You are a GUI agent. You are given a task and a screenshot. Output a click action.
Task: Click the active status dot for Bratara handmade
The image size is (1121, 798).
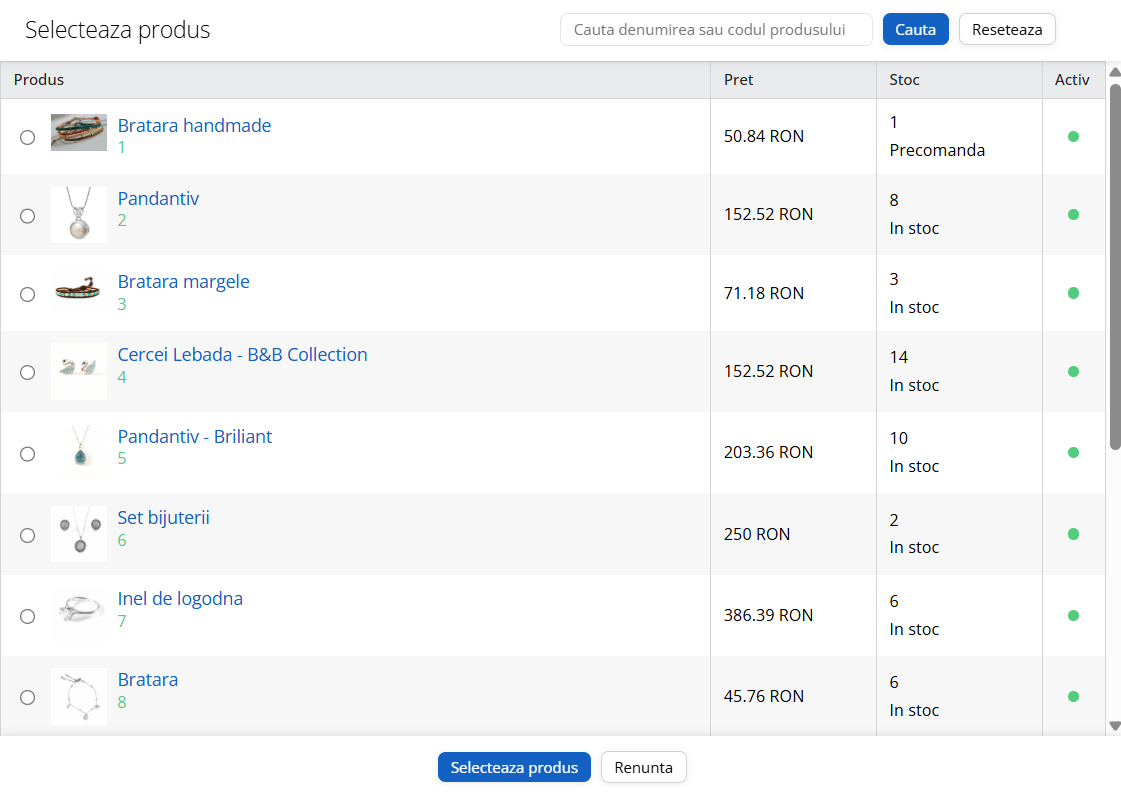(1073, 137)
